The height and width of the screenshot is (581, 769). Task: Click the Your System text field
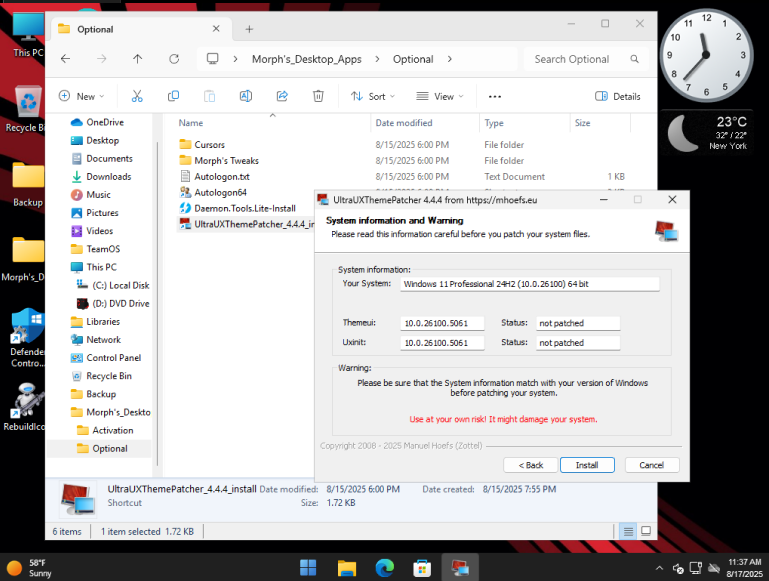[530, 284]
